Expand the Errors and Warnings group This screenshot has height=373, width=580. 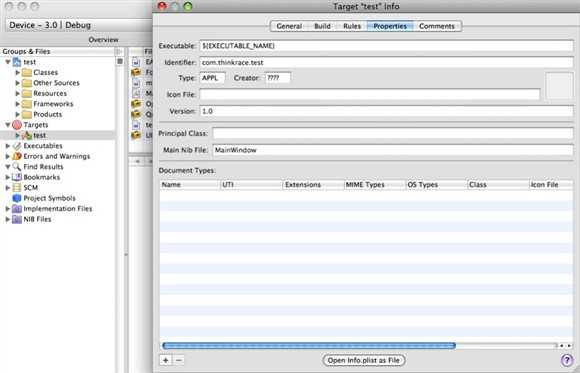click(8, 156)
